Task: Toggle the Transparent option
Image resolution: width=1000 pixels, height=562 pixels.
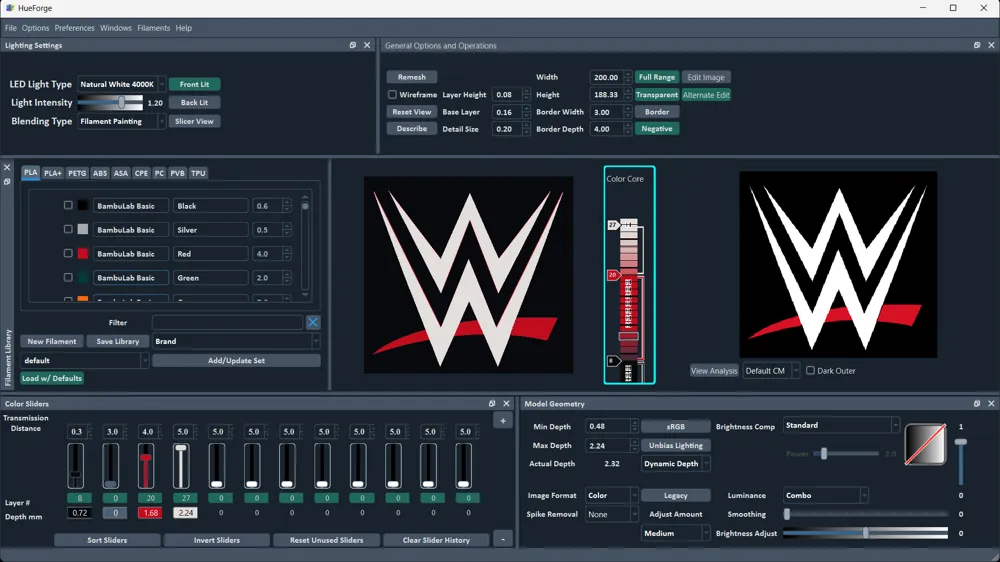Action: (x=657, y=94)
